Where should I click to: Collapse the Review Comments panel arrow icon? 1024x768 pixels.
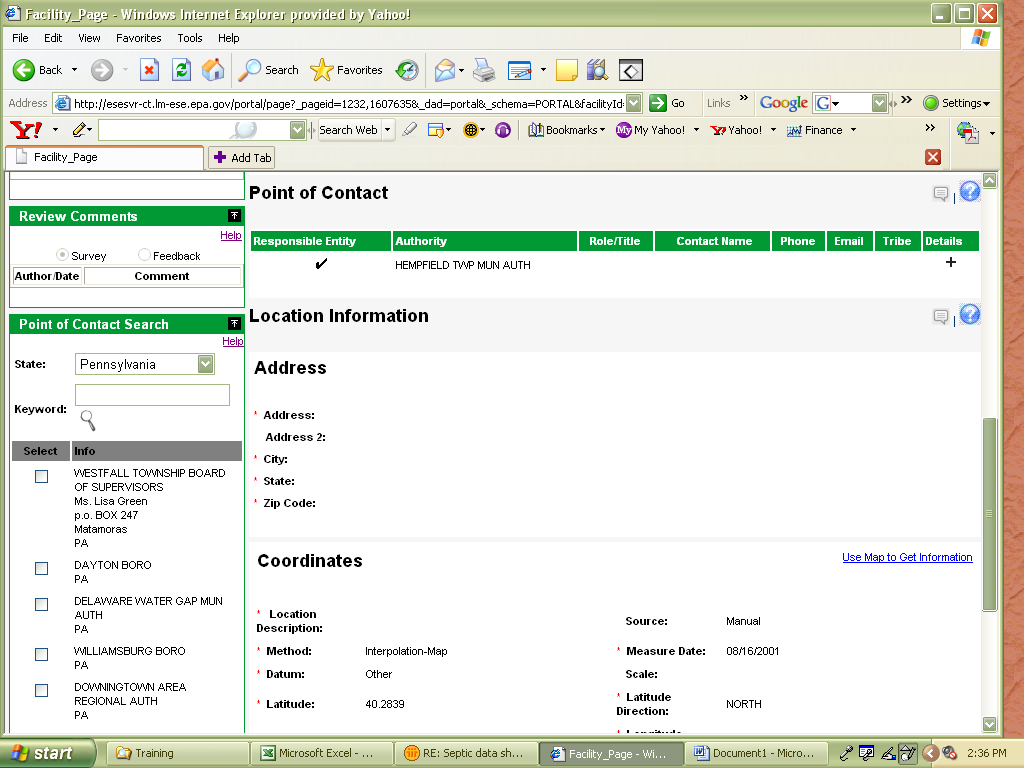pyautogui.click(x=234, y=216)
